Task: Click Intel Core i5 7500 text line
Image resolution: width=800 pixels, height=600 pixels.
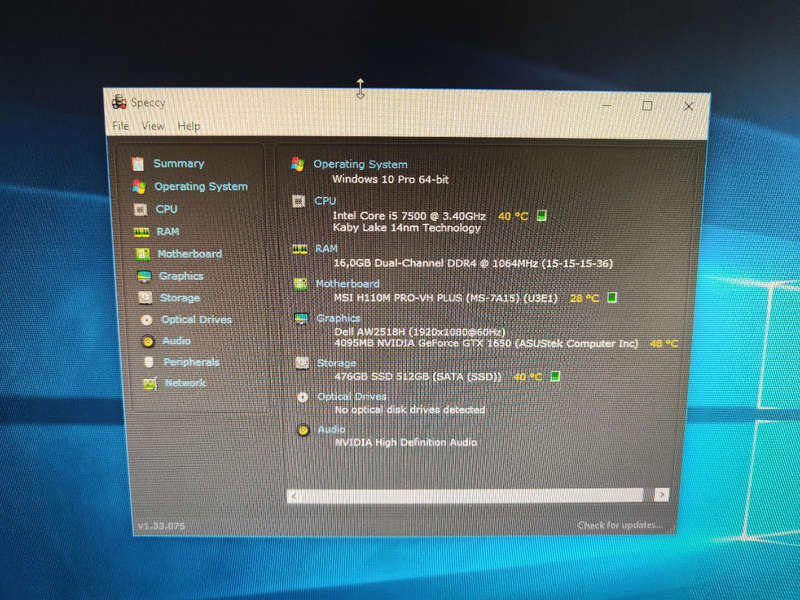Action: pyautogui.click(x=410, y=216)
